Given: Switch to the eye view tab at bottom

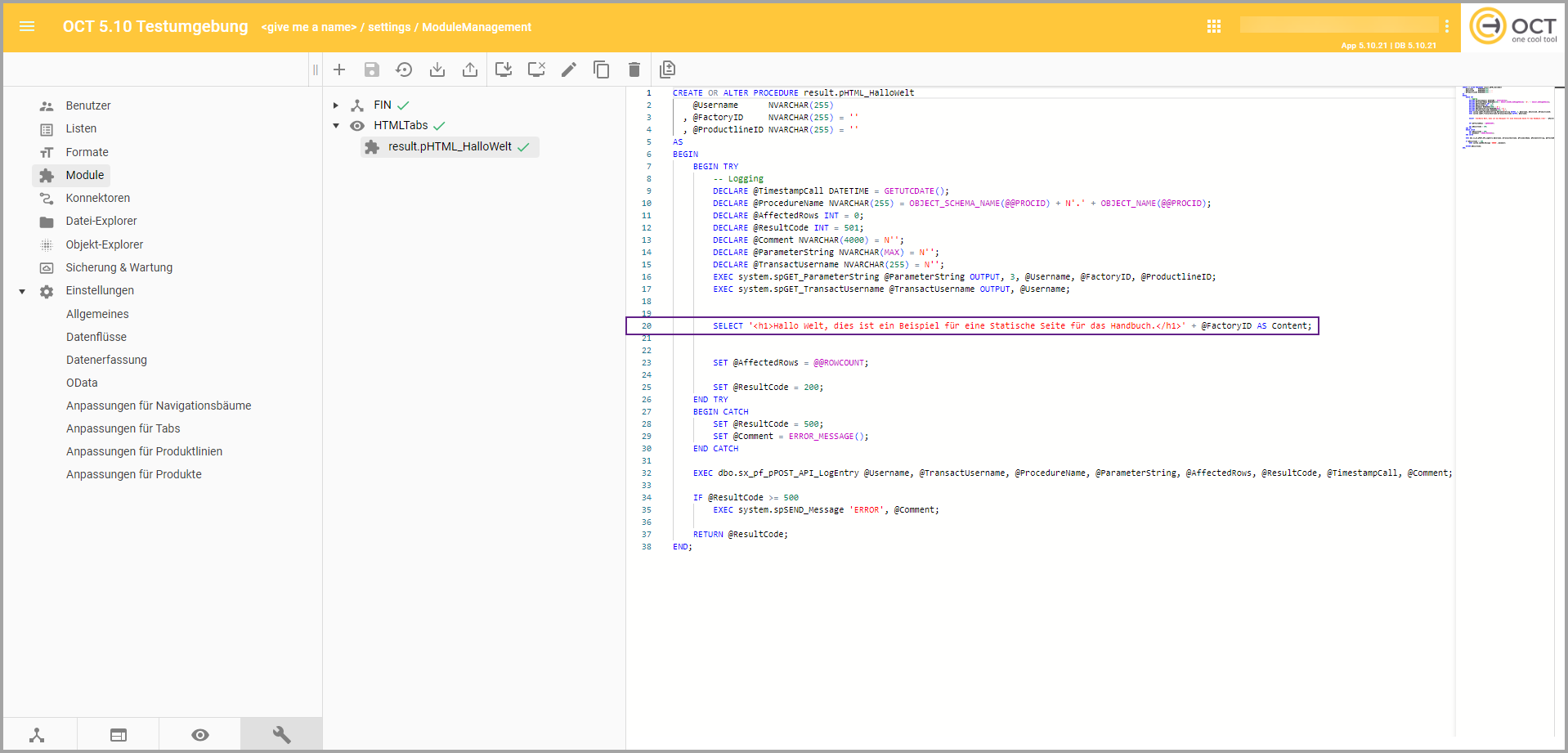Looking at the screenshot, I should 200,735.
